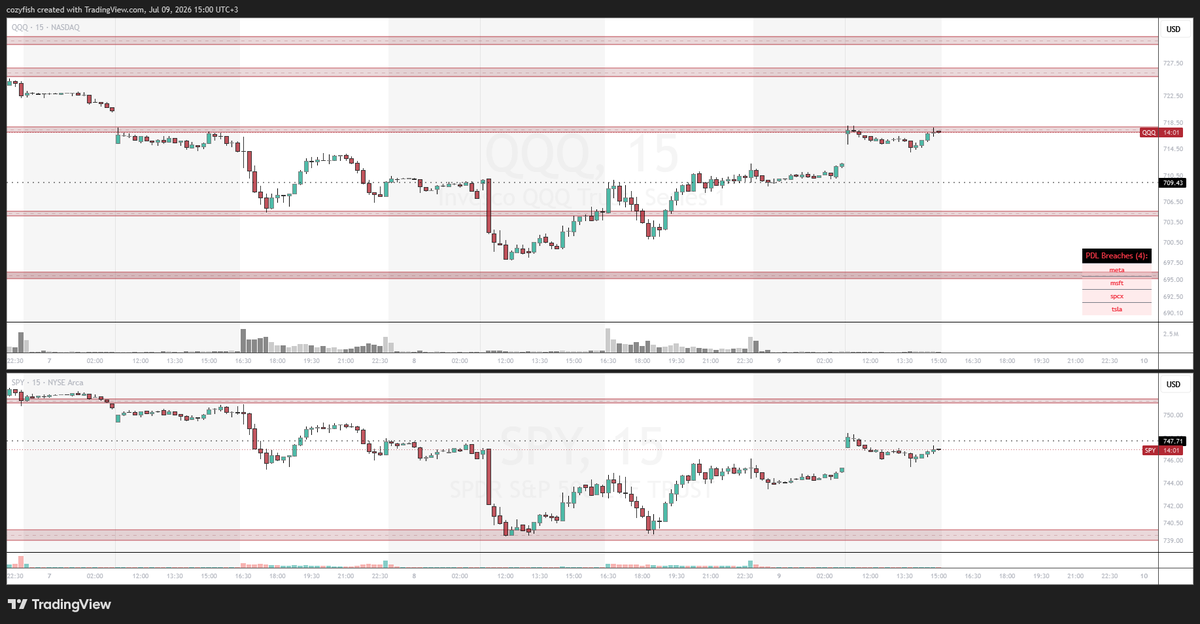Open the USD currency selector on SPY chart
Viewport: 1200px width, 624px height.
click(x=1172, y=385)
